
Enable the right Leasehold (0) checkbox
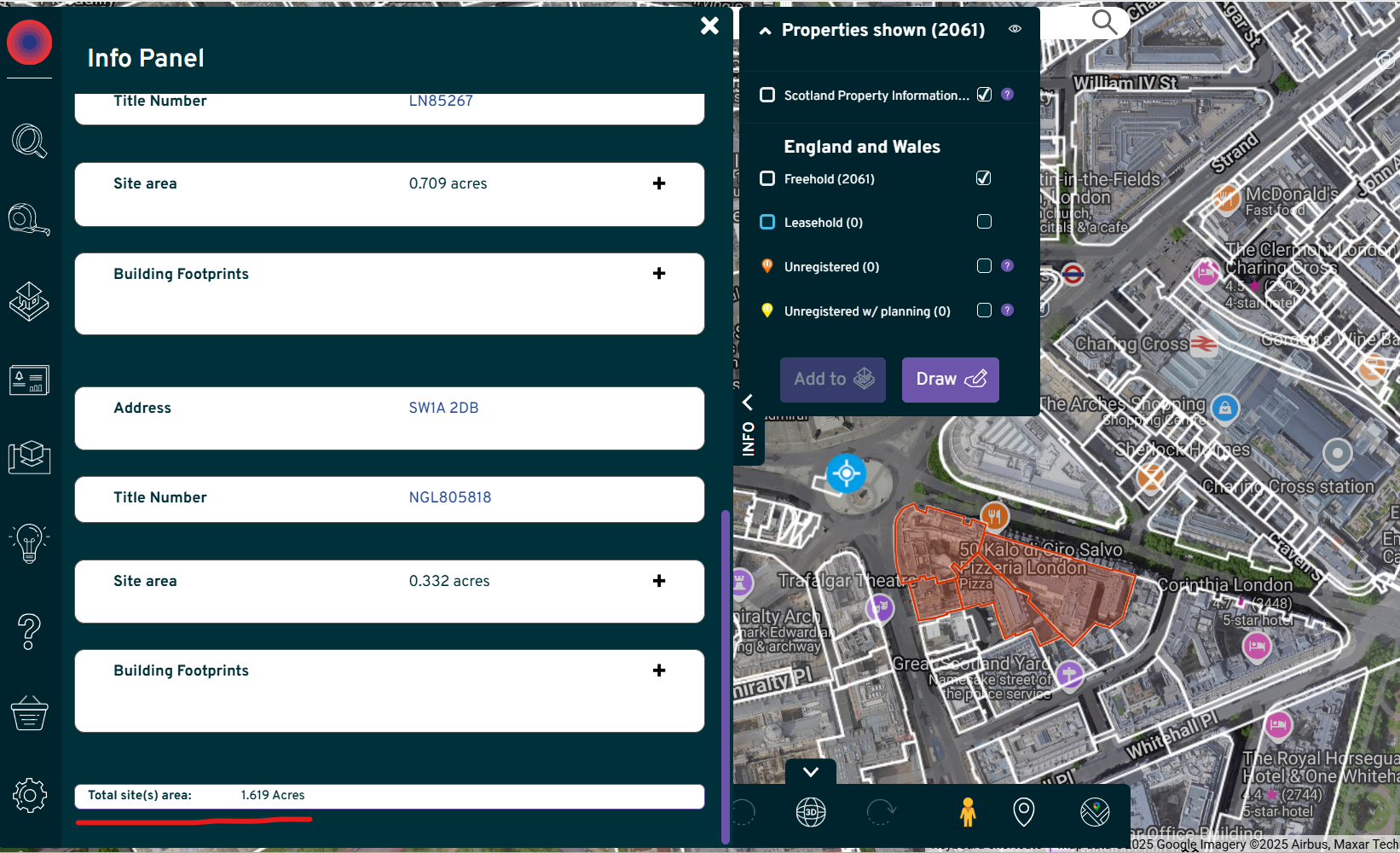(x=984, y=222)
